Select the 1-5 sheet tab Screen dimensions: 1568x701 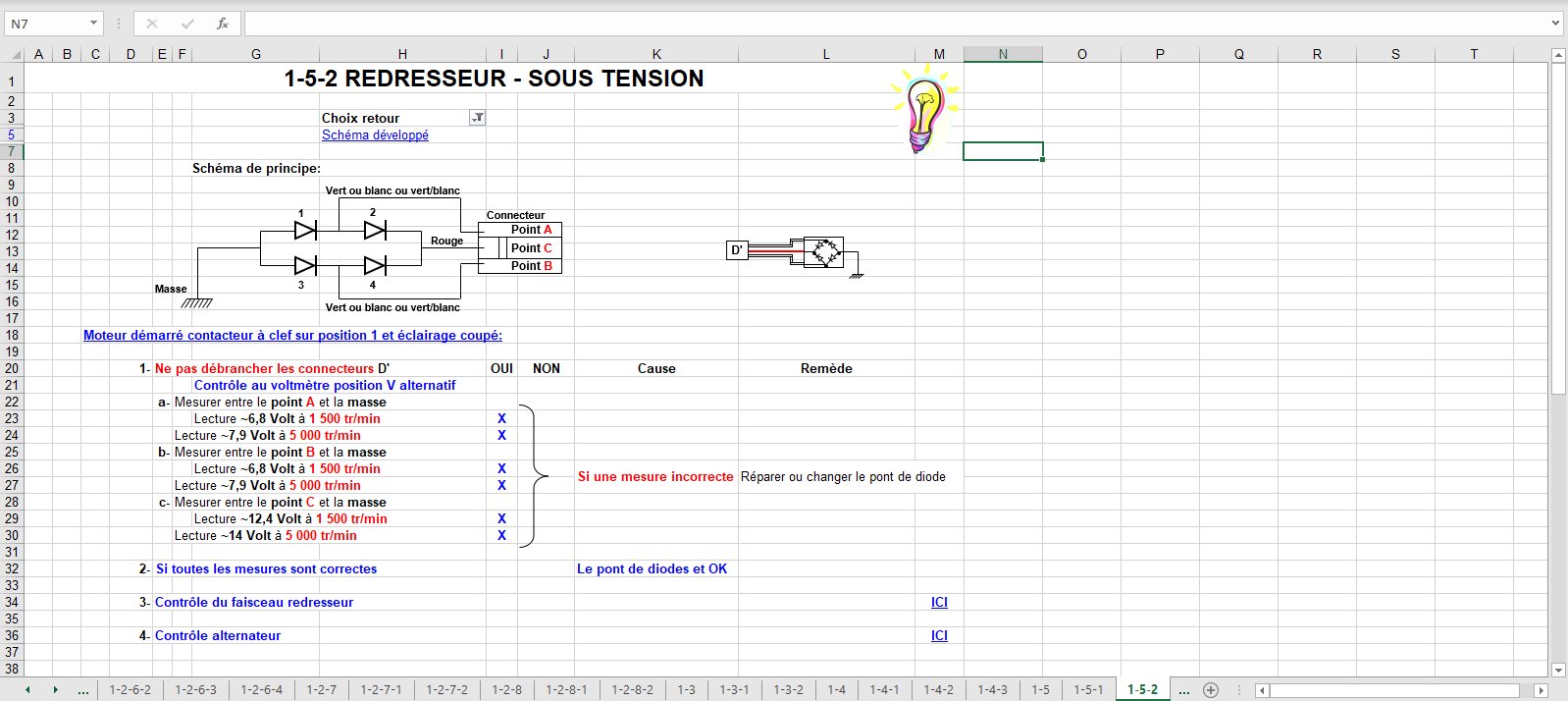click(x=1040, y=690)
